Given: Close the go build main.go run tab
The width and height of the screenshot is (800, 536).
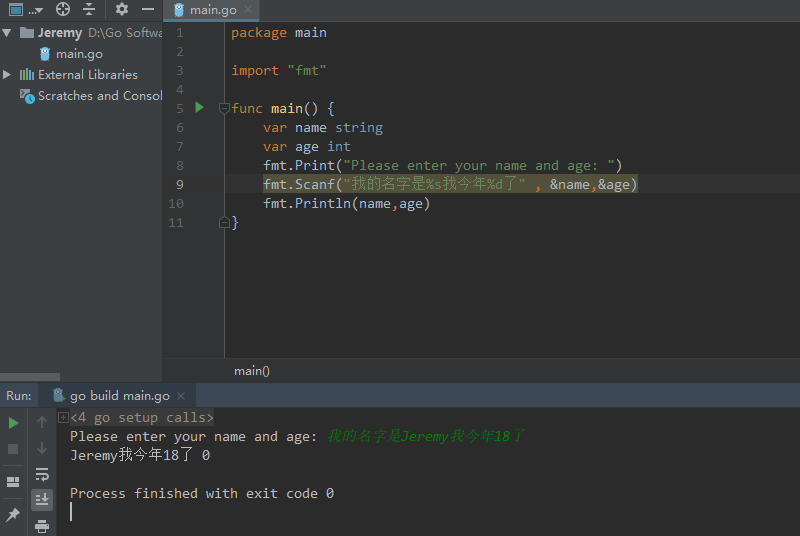Looking at the screenshot, I should [181, 396].
